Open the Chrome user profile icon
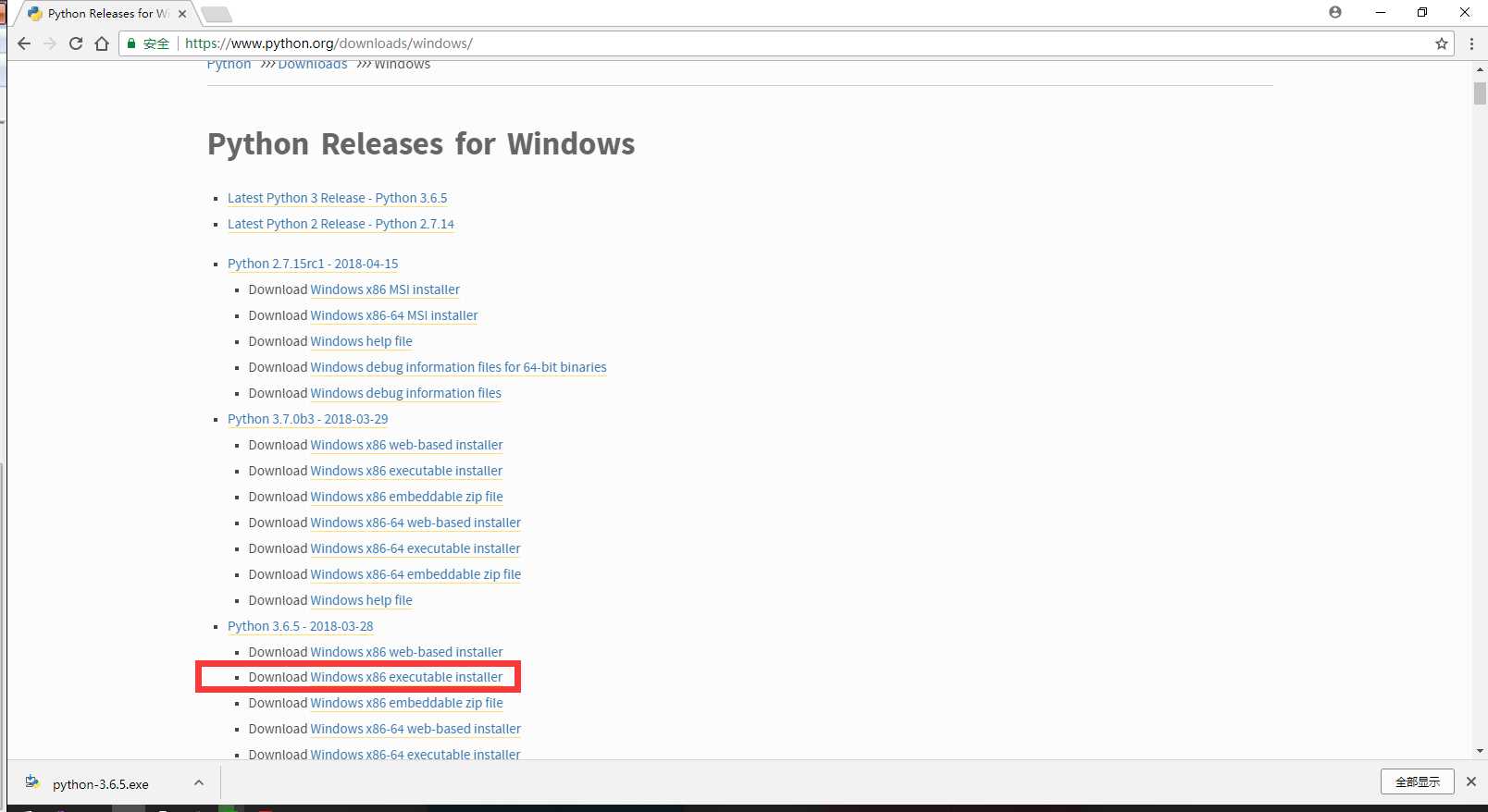The image size is (1488, 812). 1334,12
